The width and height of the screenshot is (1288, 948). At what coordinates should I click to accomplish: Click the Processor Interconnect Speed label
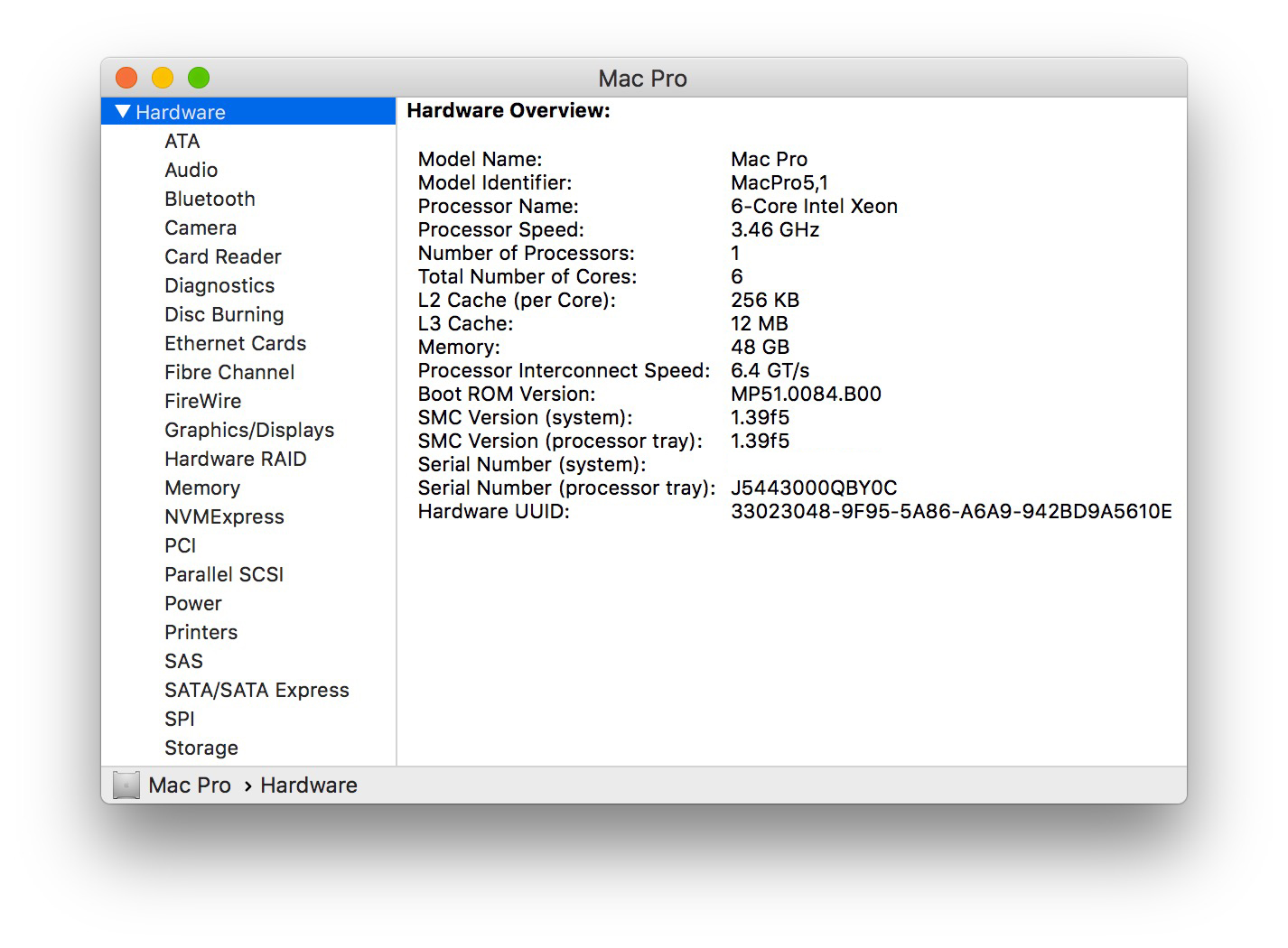point(564,371)
